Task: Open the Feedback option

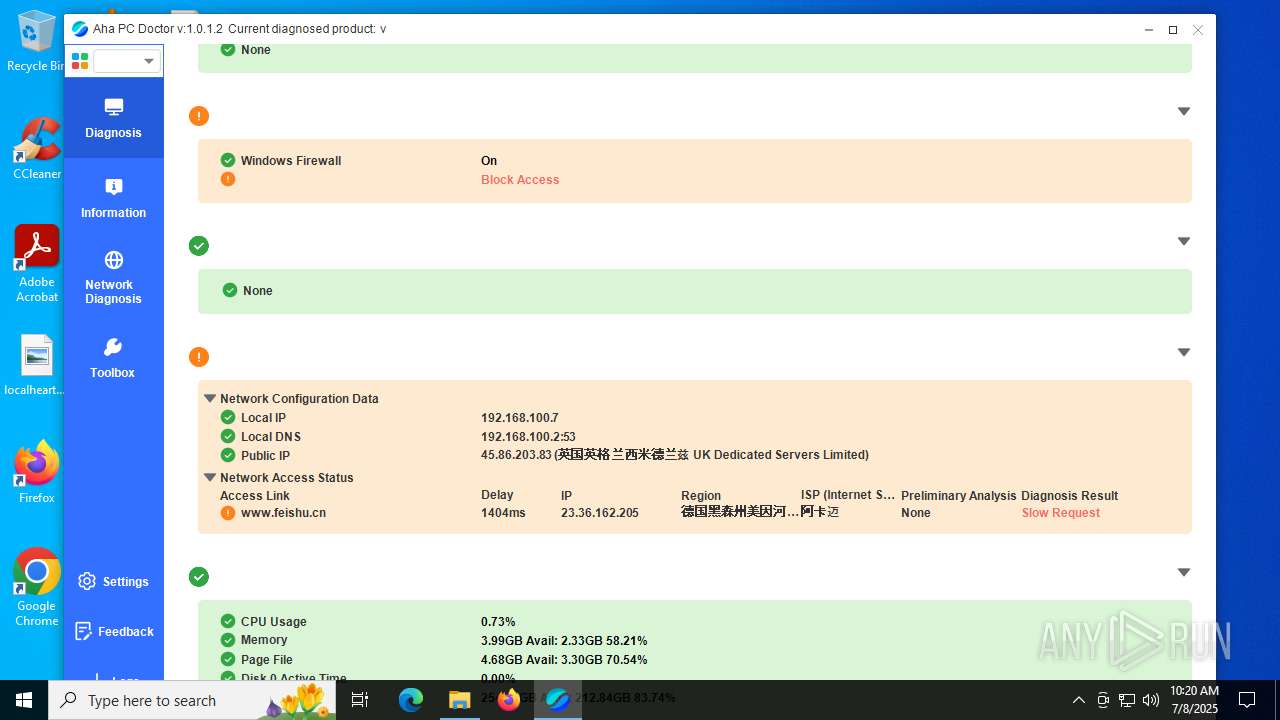Action: coord(113,632)
